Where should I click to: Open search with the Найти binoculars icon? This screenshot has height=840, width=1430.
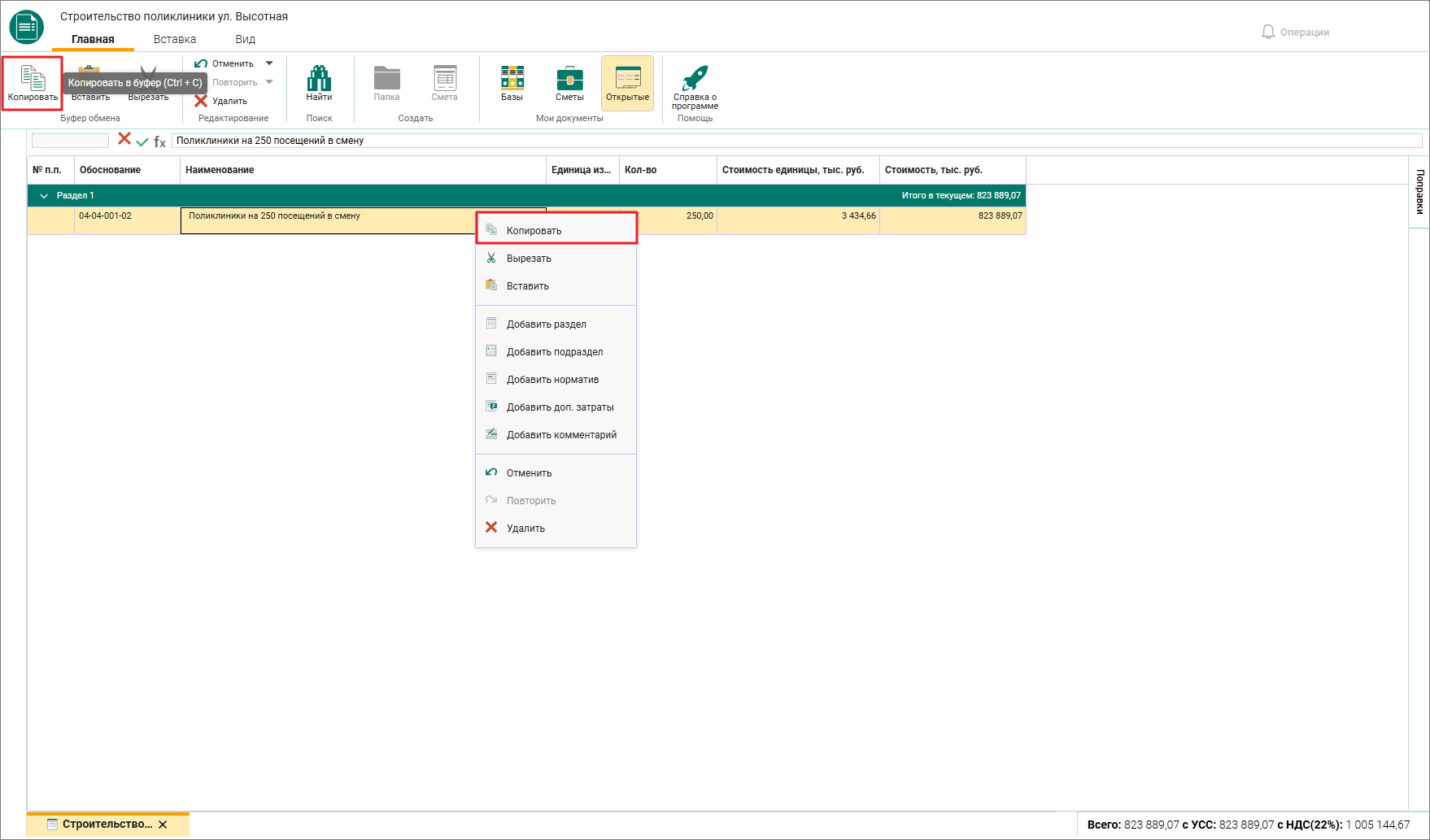point(319,79)
